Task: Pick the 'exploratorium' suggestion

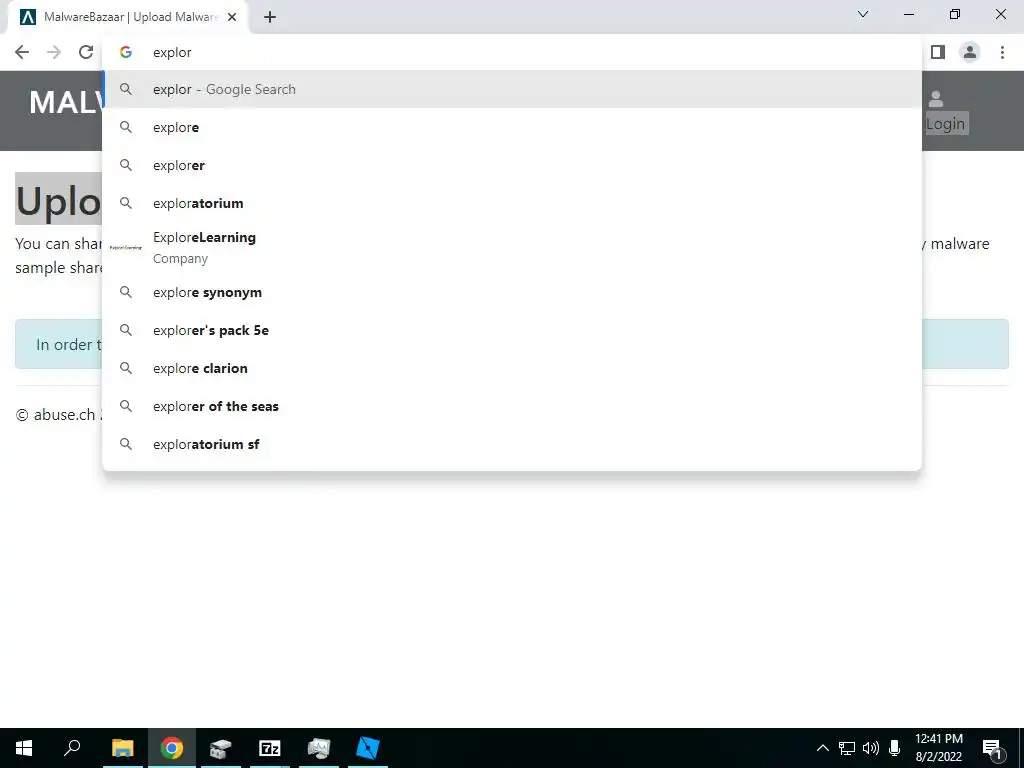Action: pyautogui.click(x=512, y=203)
